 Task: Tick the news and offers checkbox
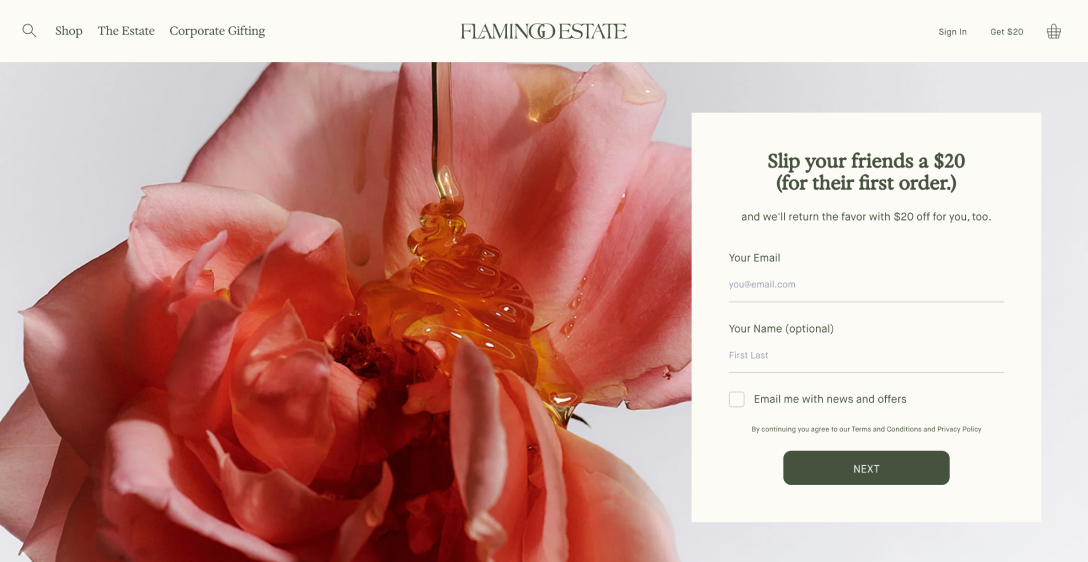(737, 399)
